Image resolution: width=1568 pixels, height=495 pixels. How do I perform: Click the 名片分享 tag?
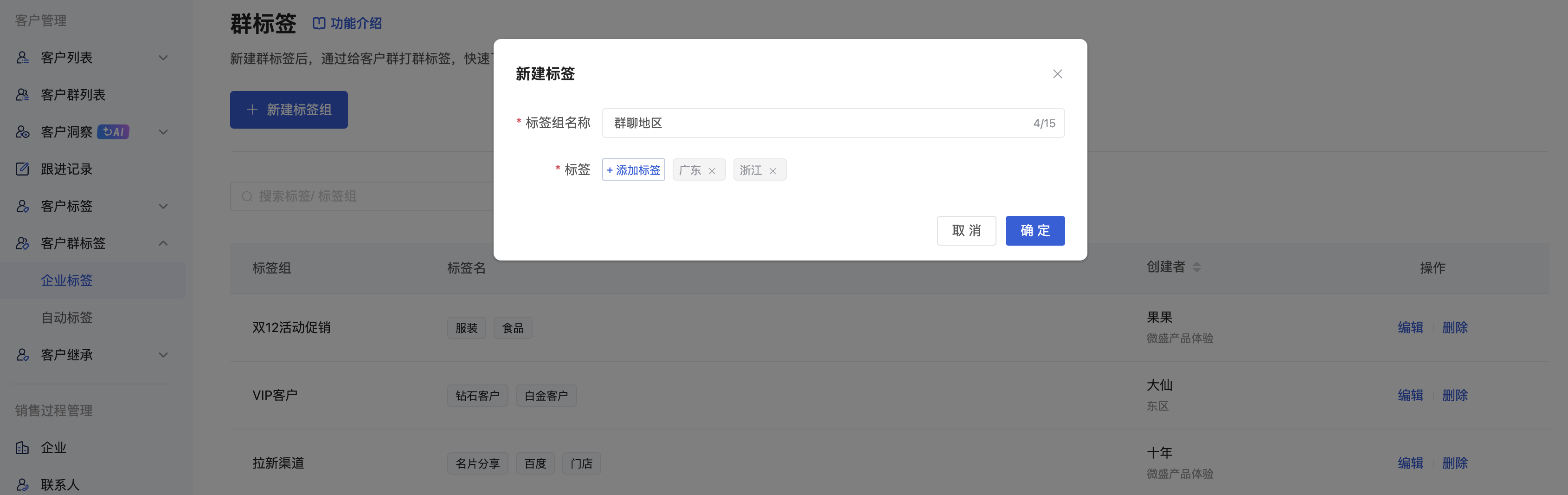[477, 463]
